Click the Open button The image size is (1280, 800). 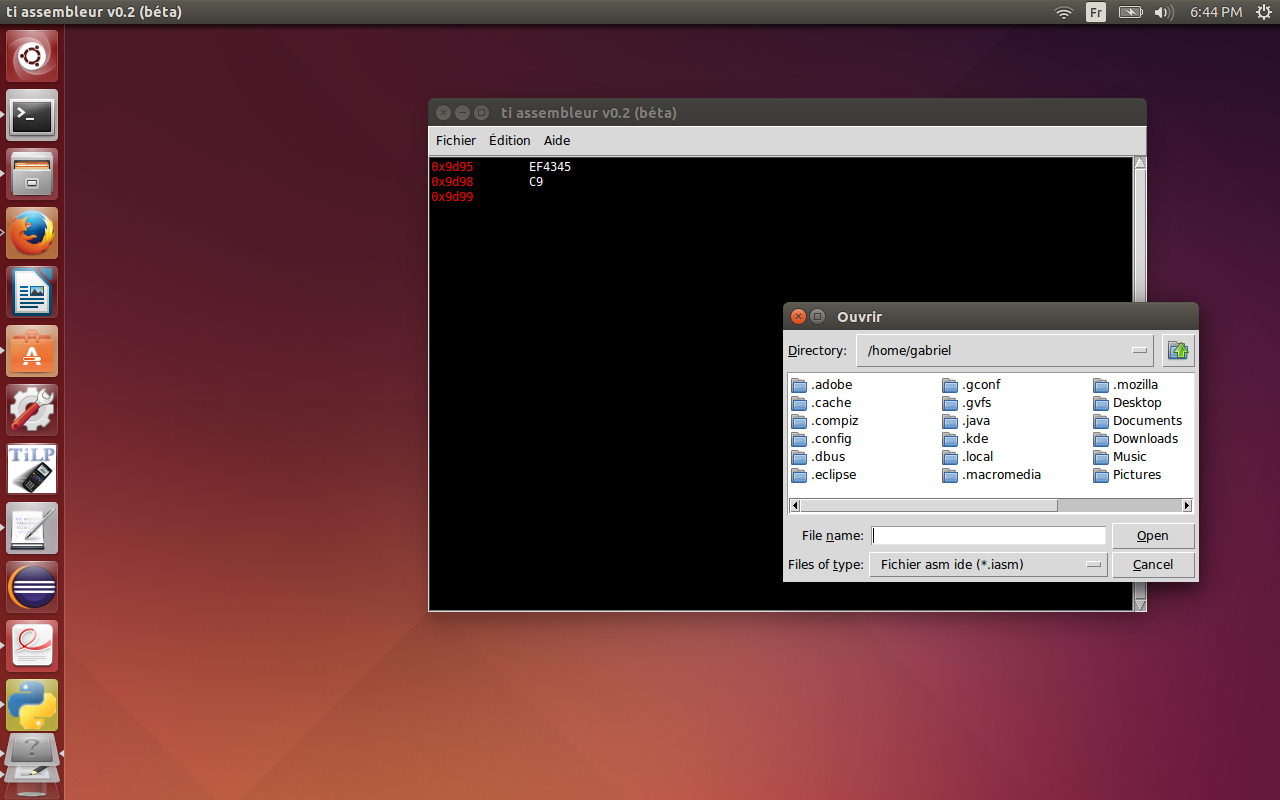pyautogui.click(x=1152, y=536)
